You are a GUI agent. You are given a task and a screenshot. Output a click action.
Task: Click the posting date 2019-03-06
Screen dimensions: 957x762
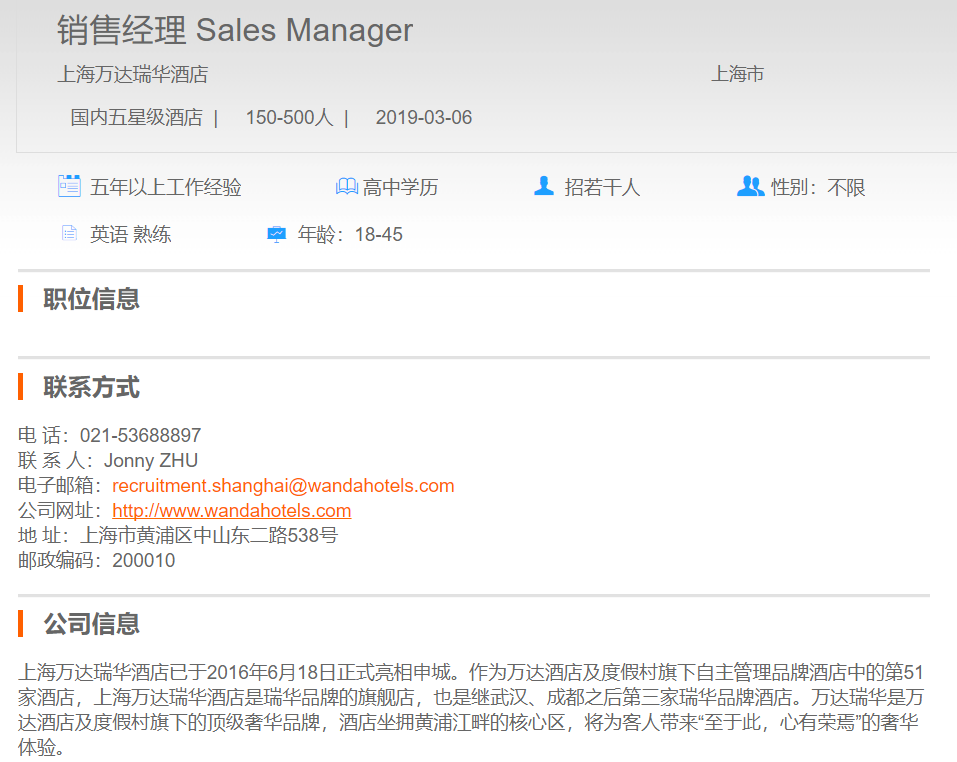tap(423, 118)
